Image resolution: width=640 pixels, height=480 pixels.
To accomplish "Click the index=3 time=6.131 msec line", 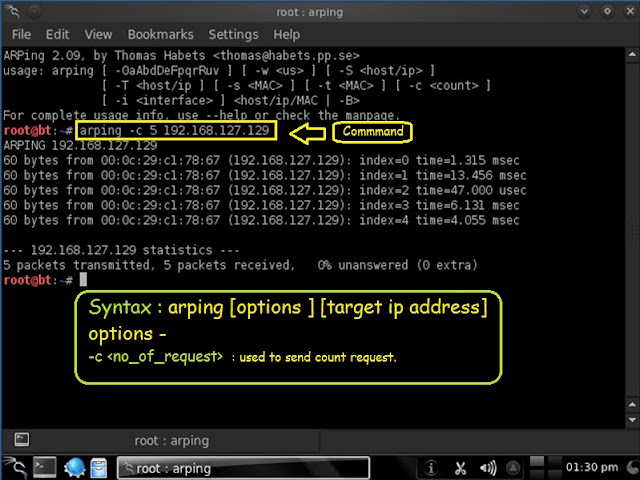I will [261, 205].
